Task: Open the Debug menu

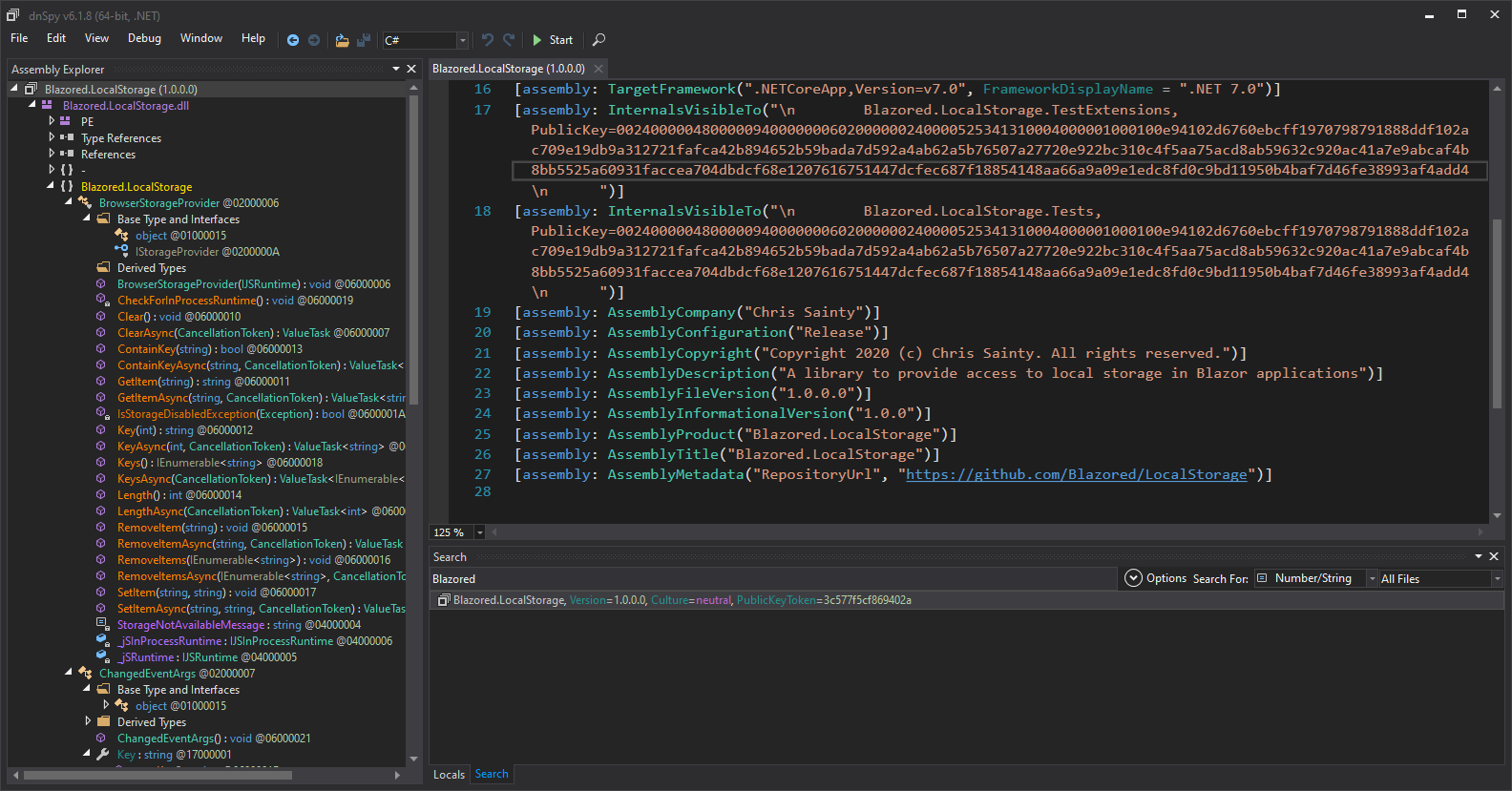Action: coord(144,38)
